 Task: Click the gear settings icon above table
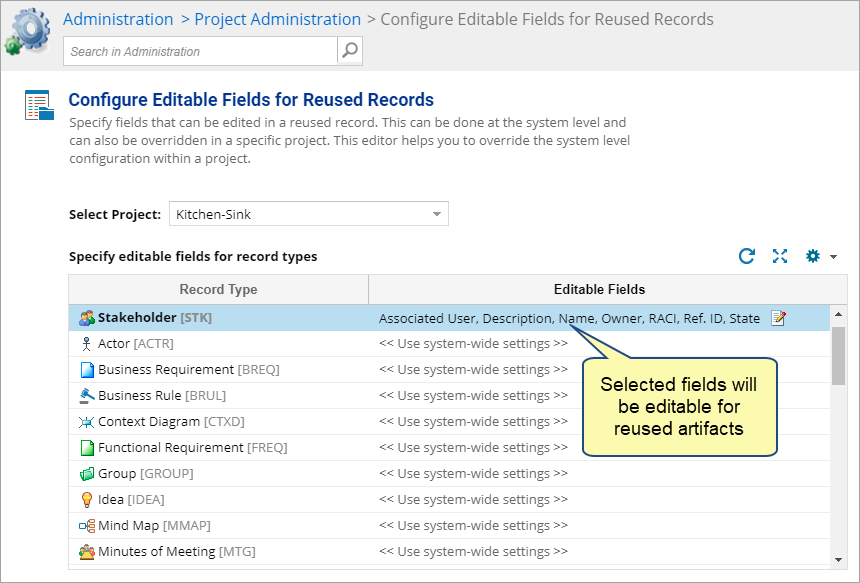813,256
